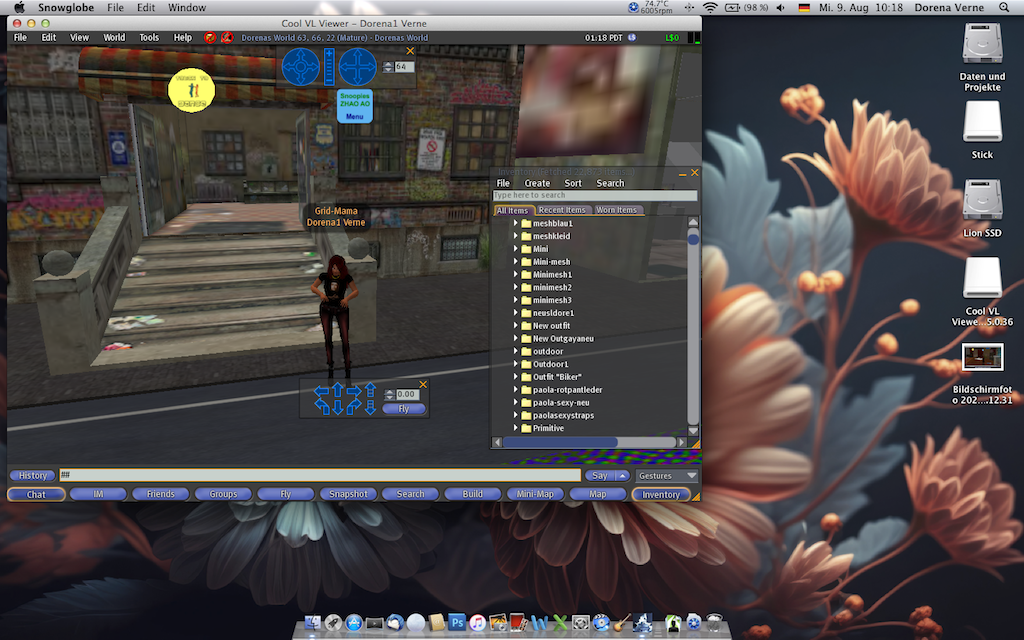Open the Gestures dropdown

(667, 476)
